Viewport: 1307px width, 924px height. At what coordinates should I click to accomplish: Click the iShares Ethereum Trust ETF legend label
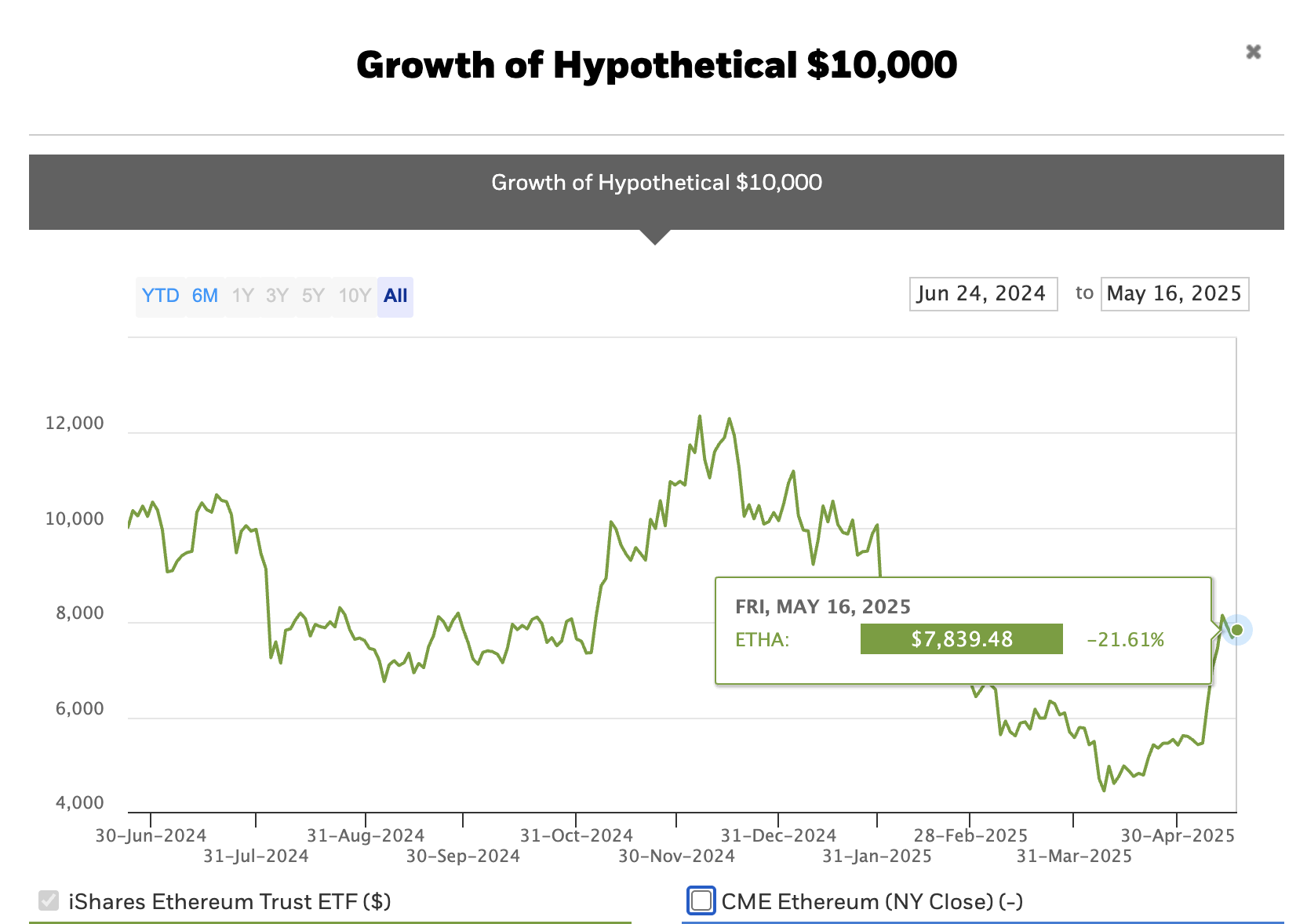pyautogui.click(x=230, y=901)
